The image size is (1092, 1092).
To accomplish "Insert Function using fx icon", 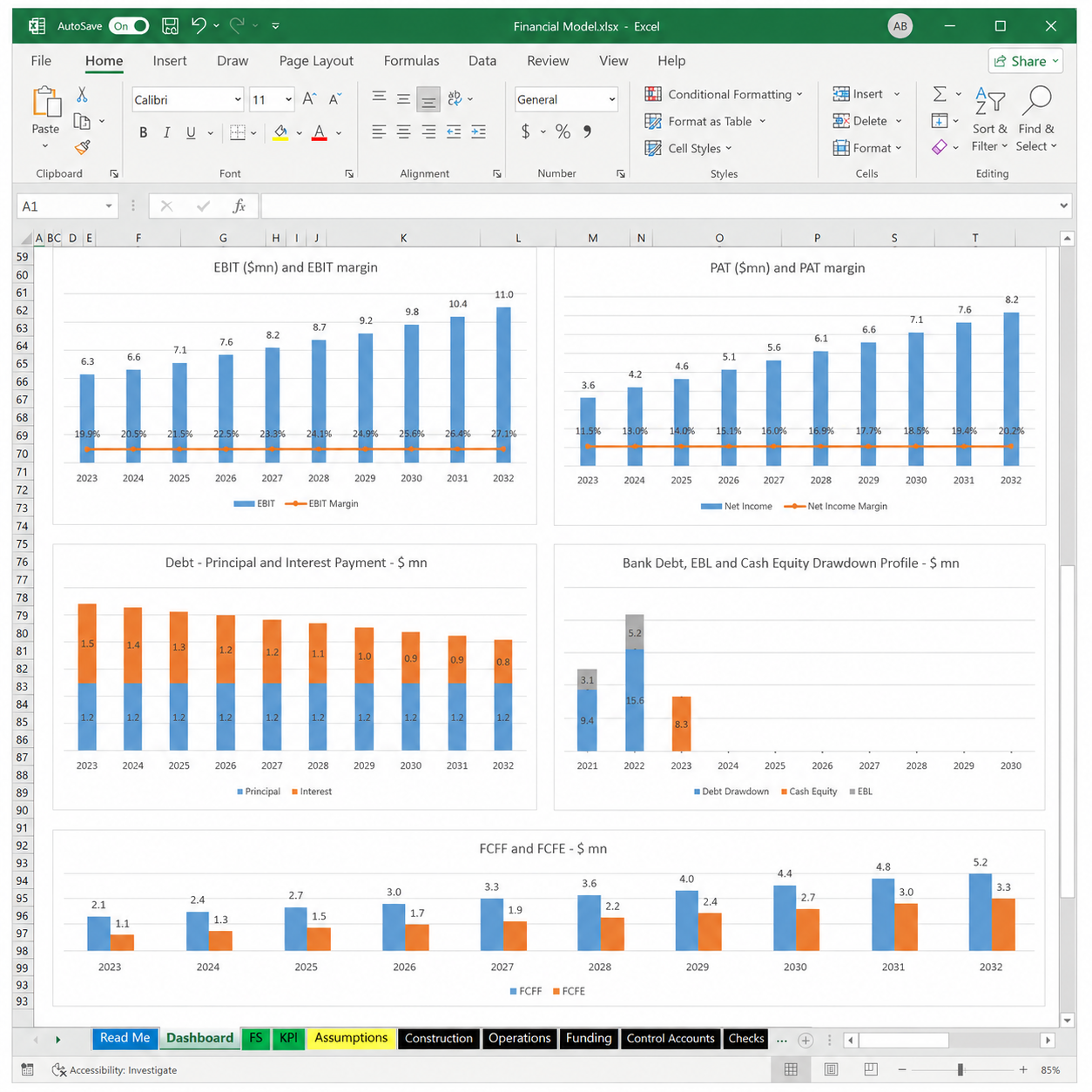I will (239, 206).
